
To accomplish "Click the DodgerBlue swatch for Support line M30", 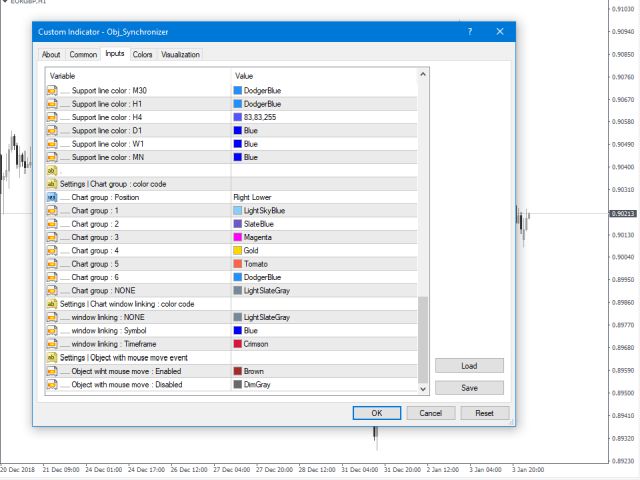I will click(x=238, y=91).
